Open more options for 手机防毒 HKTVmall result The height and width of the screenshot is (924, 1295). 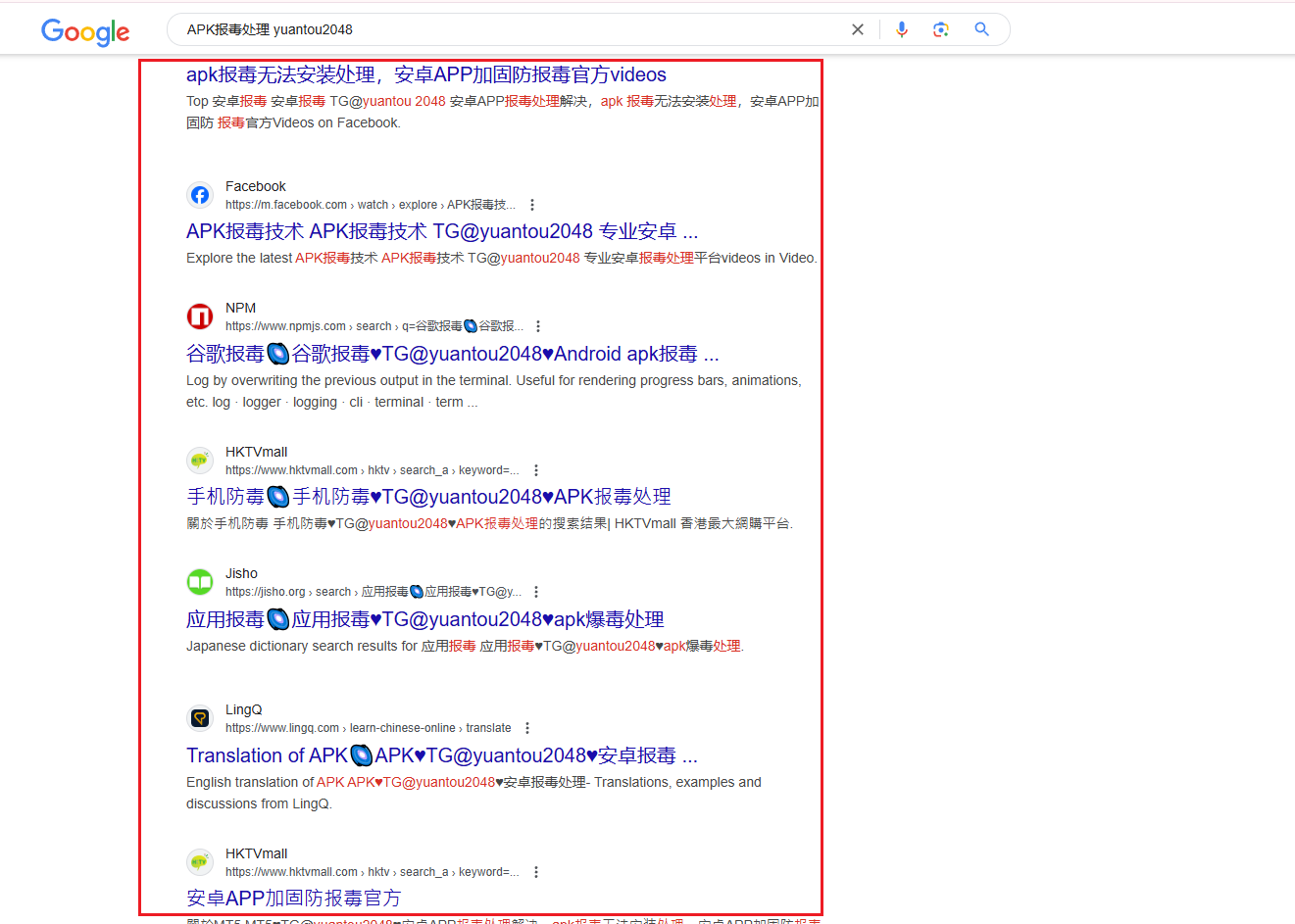coord(536,470)
